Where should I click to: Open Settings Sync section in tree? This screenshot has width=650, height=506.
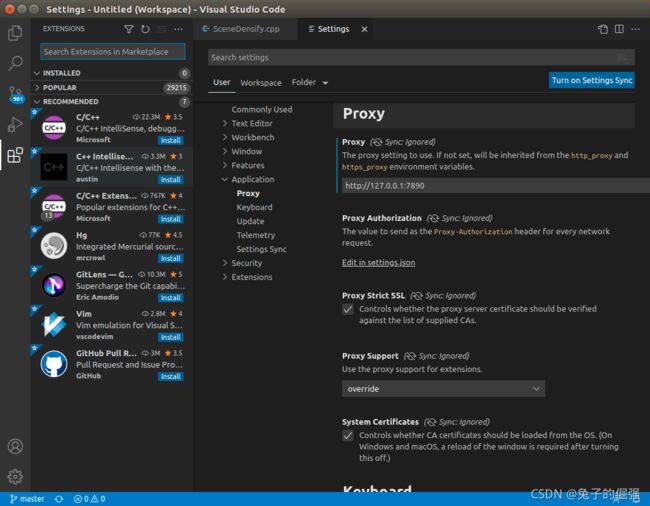pos(262,249)
